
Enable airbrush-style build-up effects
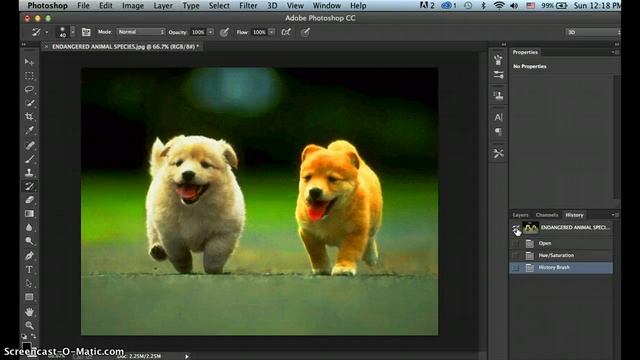(x=286, y=32)
